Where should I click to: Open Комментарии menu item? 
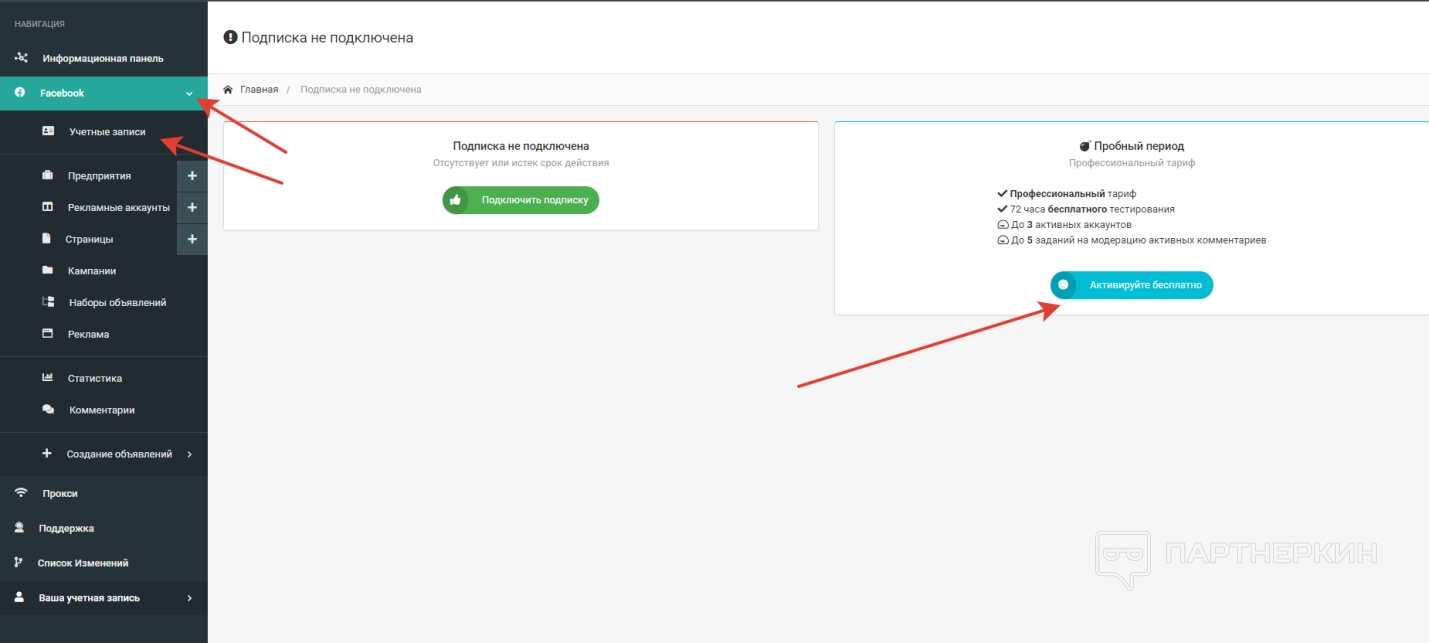click(x=104, y=410)
